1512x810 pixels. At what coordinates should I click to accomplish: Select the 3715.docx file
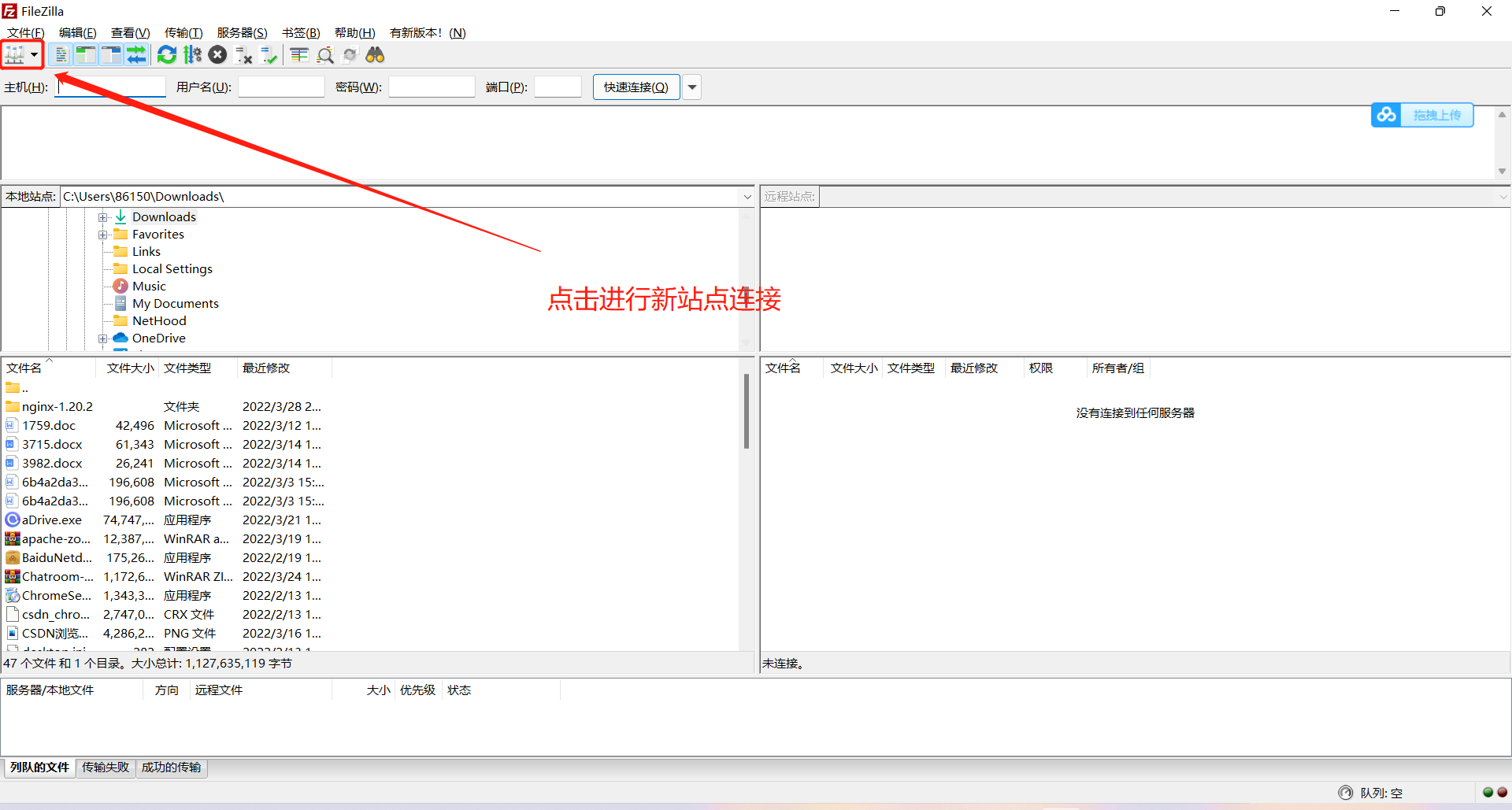52,445
